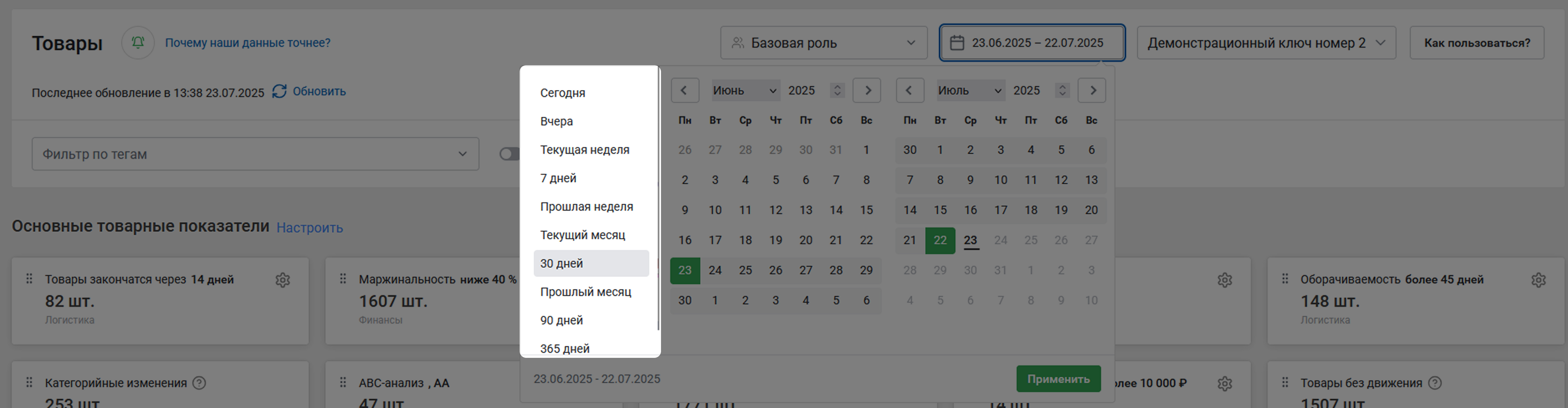Select July 22 in July calendar
The image size is (1568, 408).
click(x=940, y=240)
